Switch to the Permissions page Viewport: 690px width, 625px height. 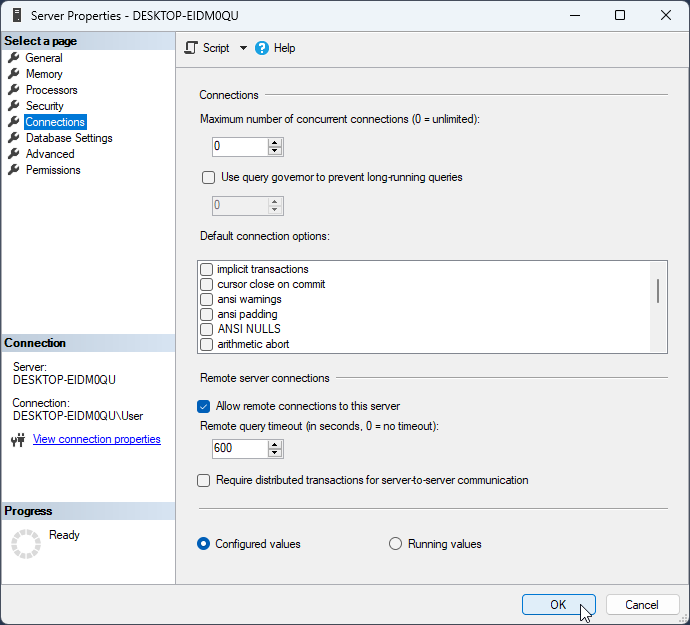point(53,170)
